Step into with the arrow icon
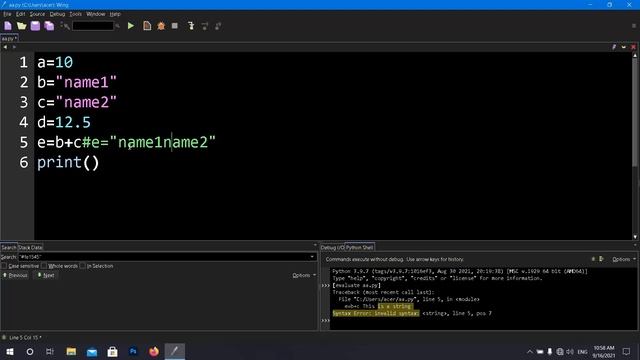Screen dimensions: 640x360 [191, 26]
